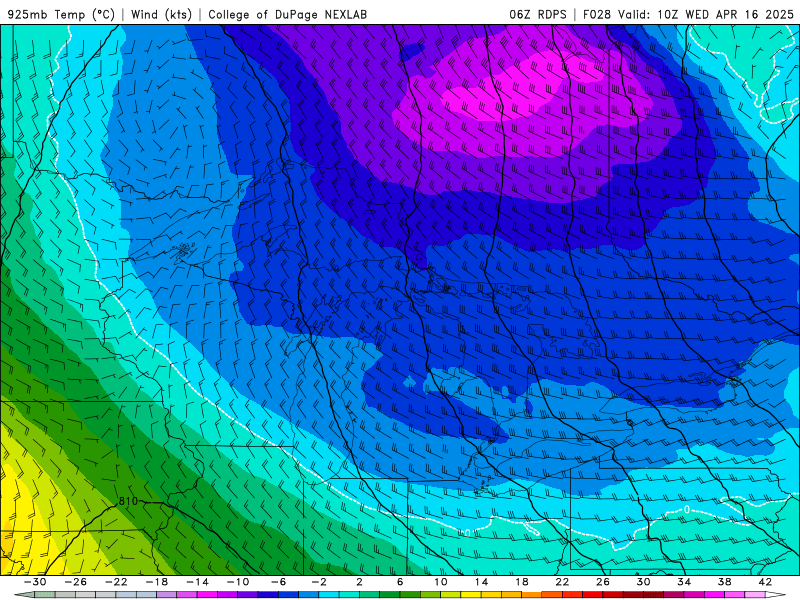Click the '2' colorbar tick label

pos(359,582)
